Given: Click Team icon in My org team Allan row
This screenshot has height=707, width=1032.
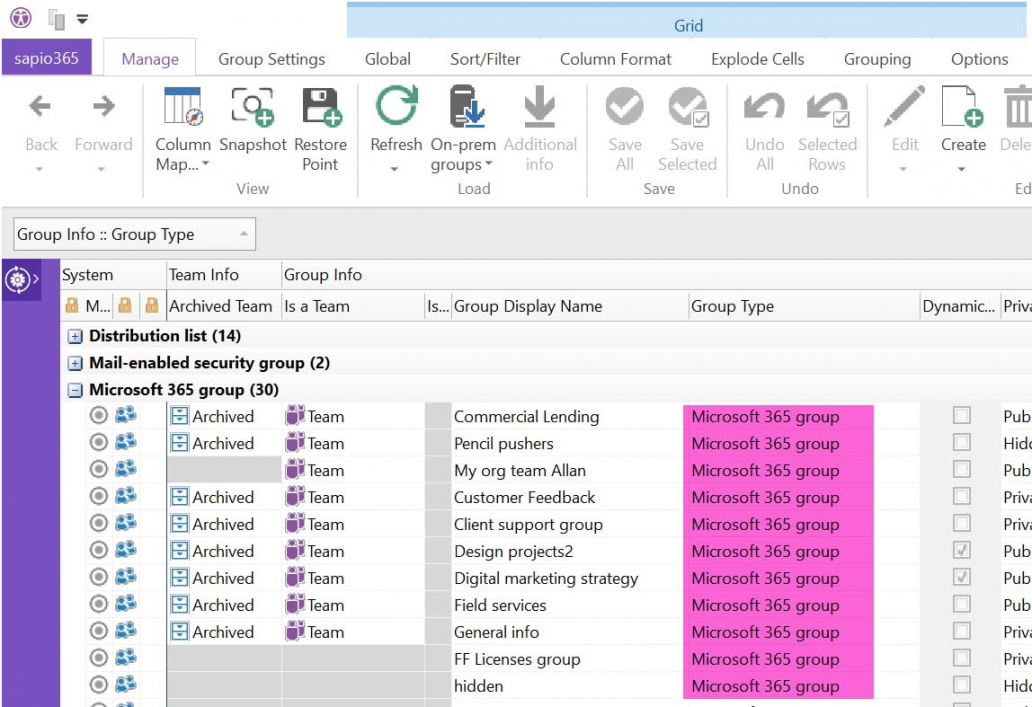Looking at the screenshot, I should 295,469.
